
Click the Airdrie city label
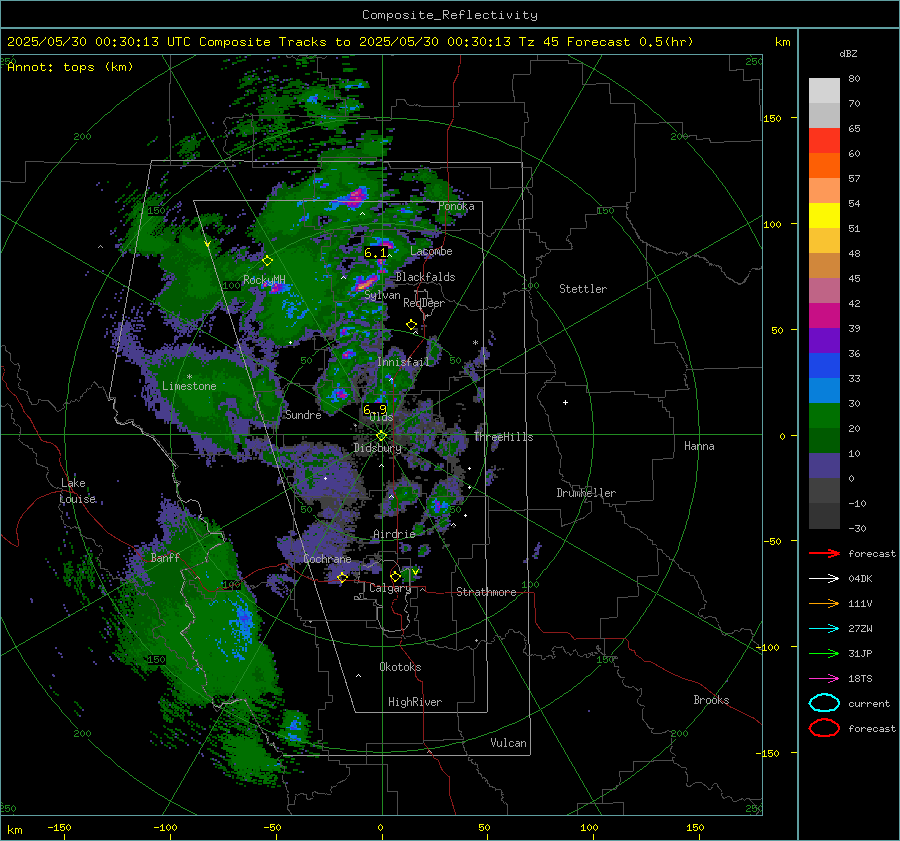pos(394,534)
